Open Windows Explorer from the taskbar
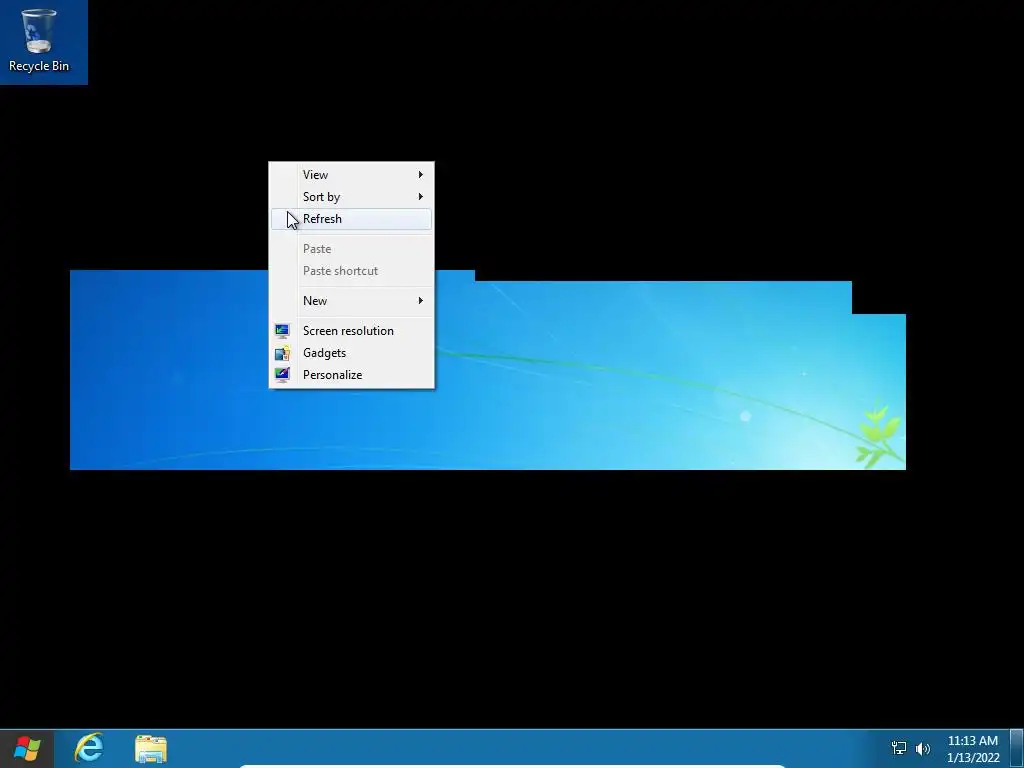Viewport: 1024px width, 768px height. (151, 749)
